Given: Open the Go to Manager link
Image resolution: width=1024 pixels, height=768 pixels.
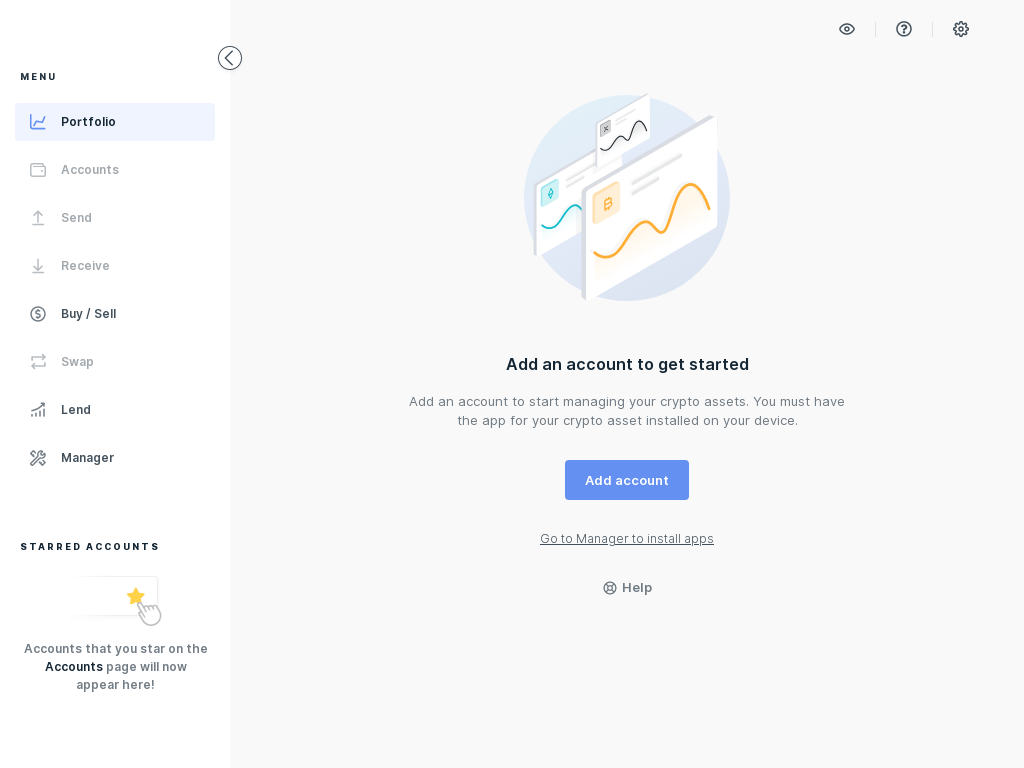Looking at the screenshot, I should (627, 538).
